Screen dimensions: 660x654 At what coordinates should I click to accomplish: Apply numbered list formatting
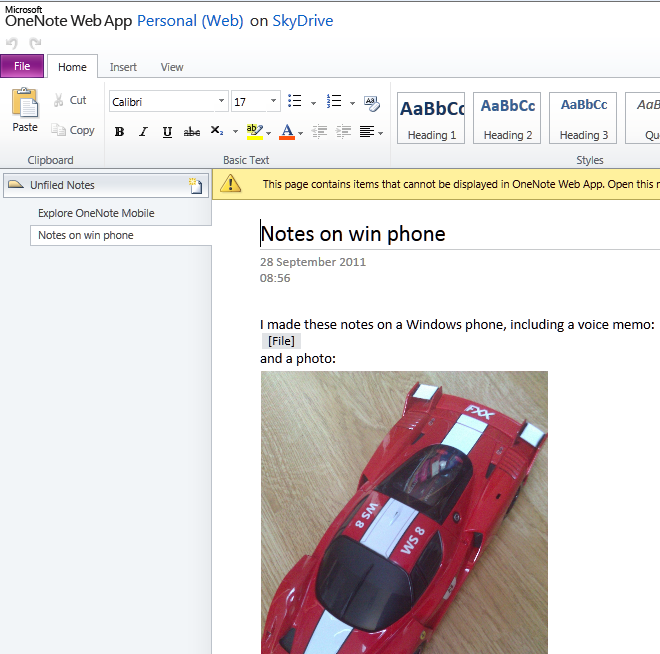(x=334, y=101)
